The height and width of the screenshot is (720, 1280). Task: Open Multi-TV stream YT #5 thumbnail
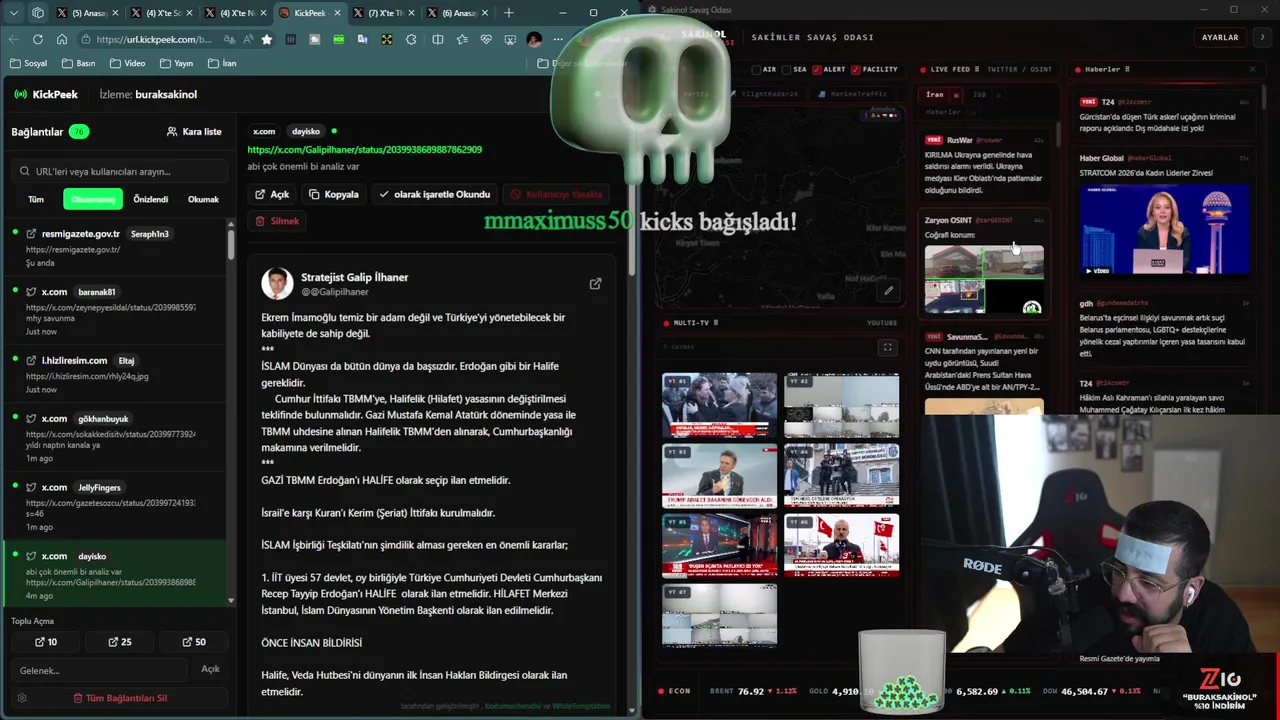click(x=719, y=546)
